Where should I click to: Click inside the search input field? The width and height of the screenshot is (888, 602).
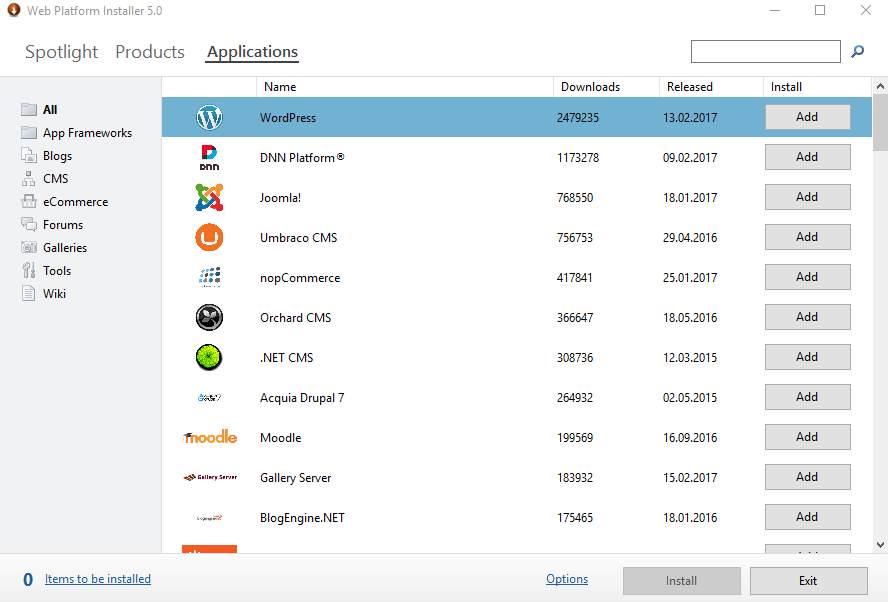point(766,52)
